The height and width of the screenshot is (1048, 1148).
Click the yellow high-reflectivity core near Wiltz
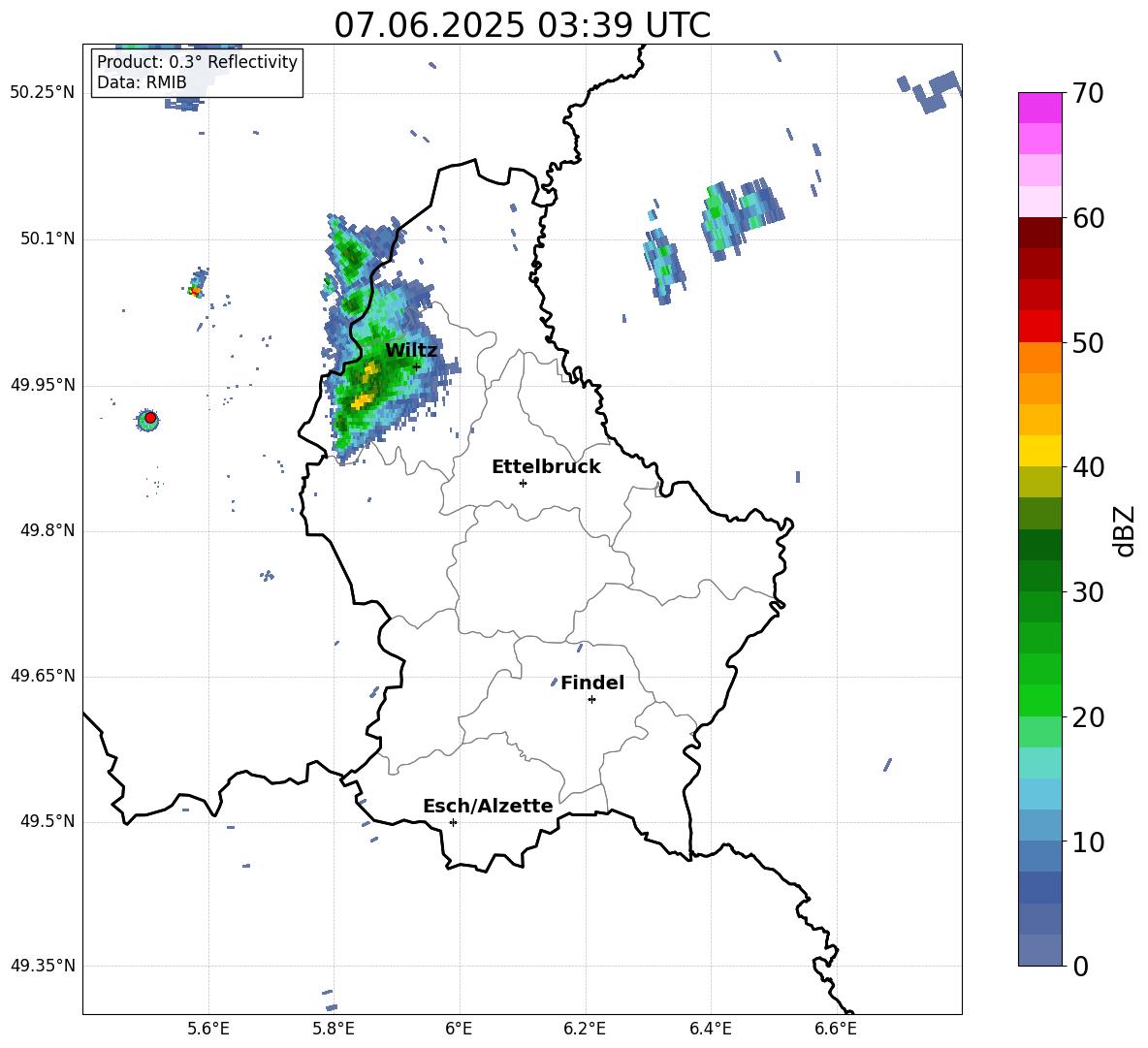(363, 400)
